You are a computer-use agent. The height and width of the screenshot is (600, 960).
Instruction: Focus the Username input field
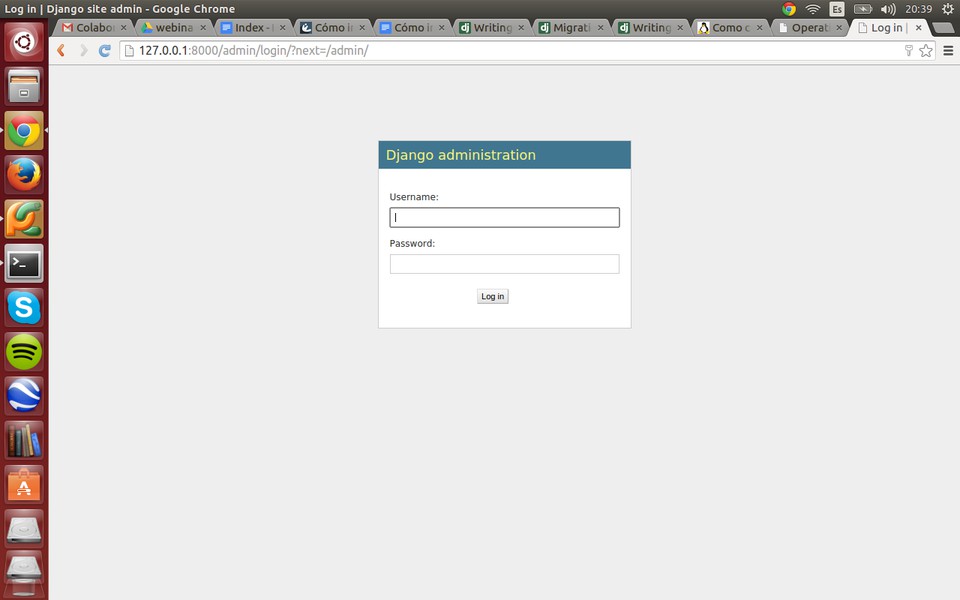coord(504,217)
